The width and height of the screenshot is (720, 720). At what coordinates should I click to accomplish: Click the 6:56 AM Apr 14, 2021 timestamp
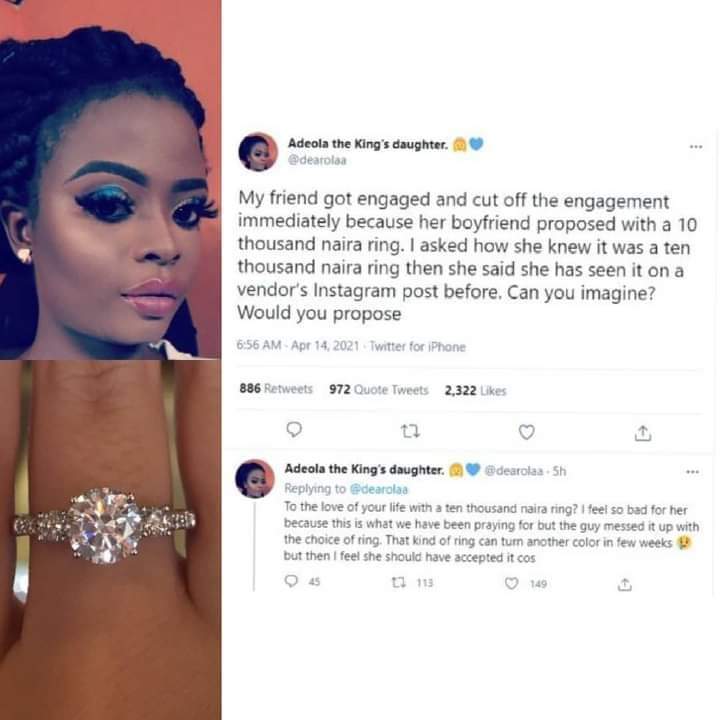coord(298,345)
